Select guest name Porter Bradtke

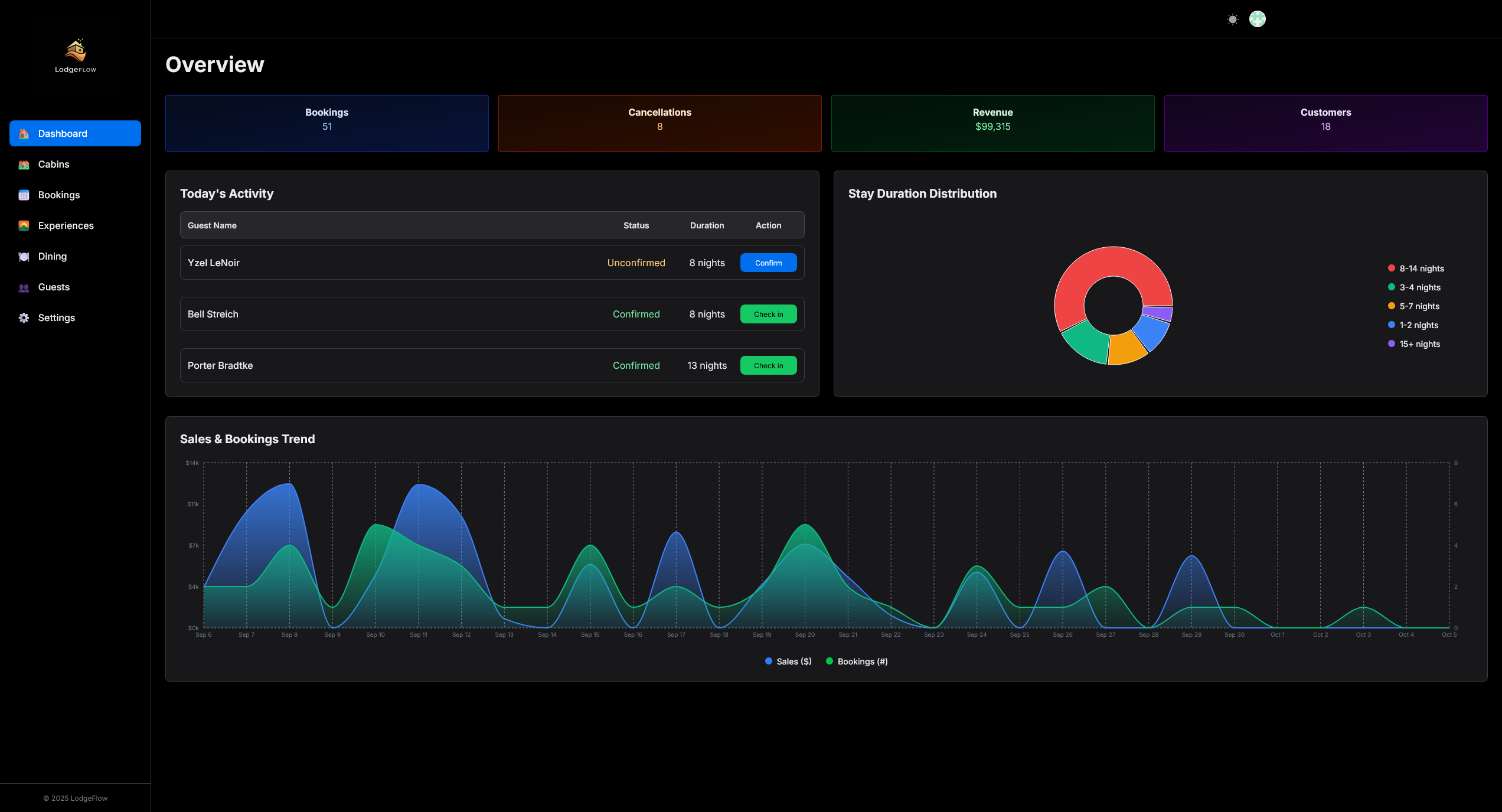click(x=220, y=365)
